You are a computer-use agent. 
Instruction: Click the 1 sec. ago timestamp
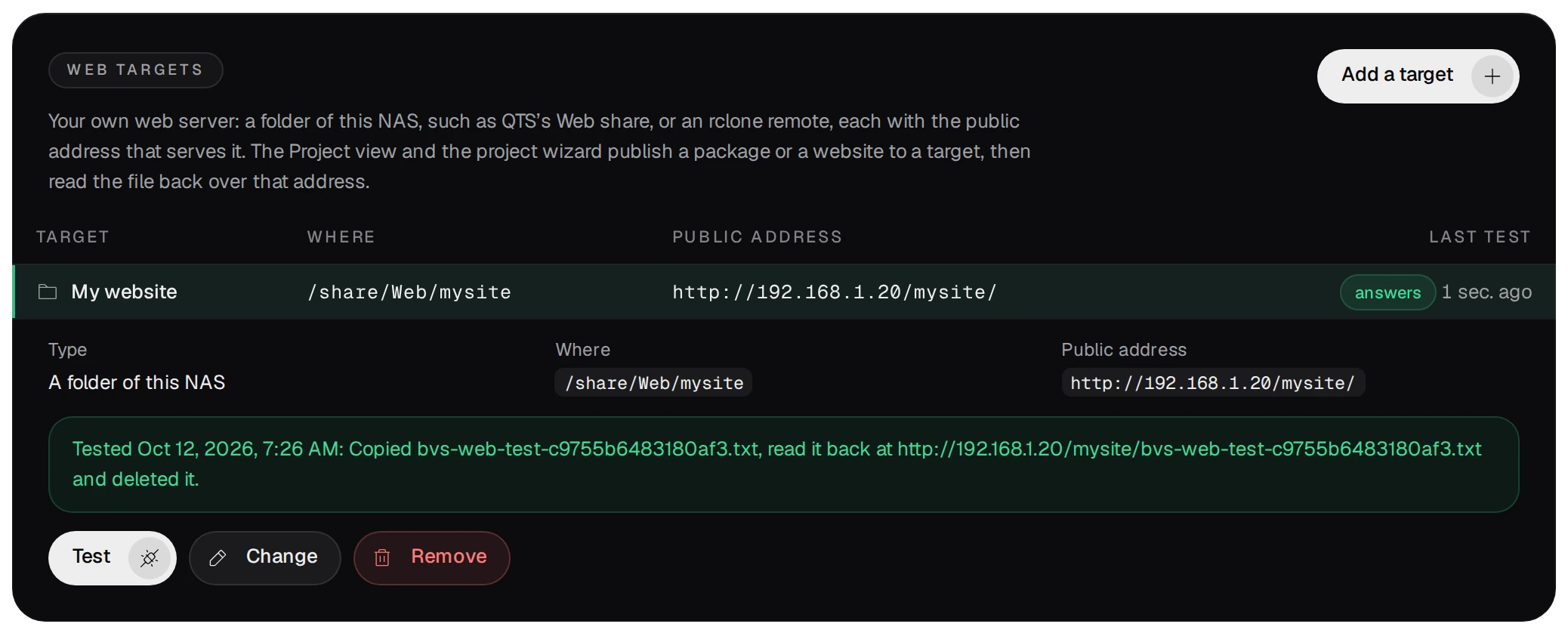tap(1486, 292)
